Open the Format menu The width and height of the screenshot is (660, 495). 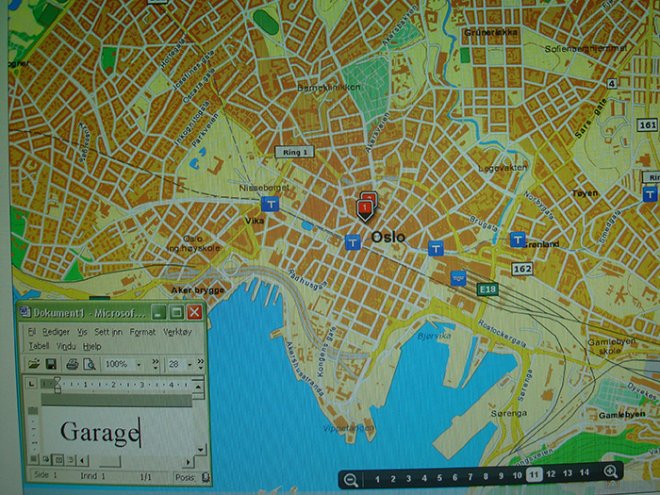pos(142,330)
